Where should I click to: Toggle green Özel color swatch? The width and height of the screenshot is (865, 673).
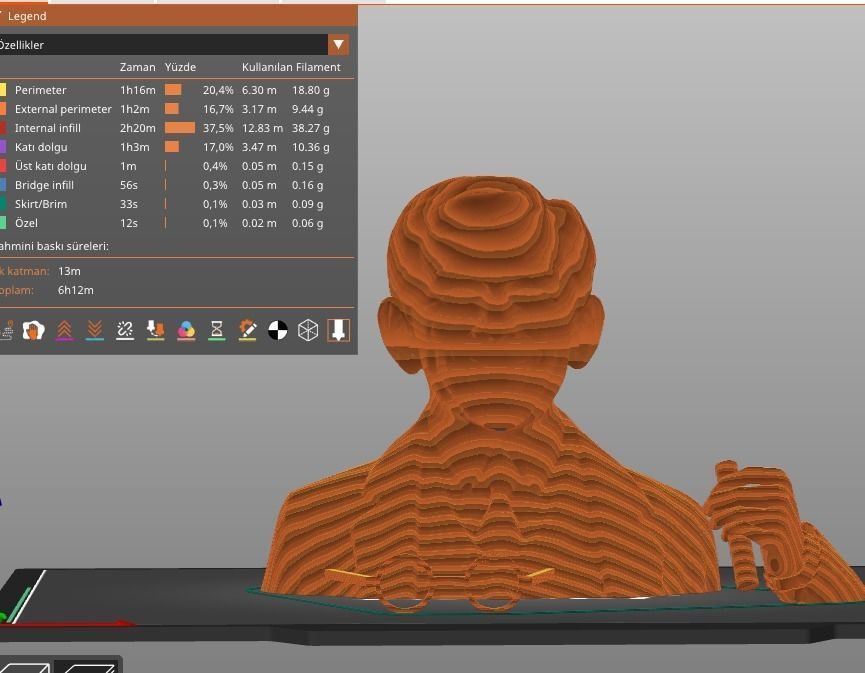click(x=3, y=223)
